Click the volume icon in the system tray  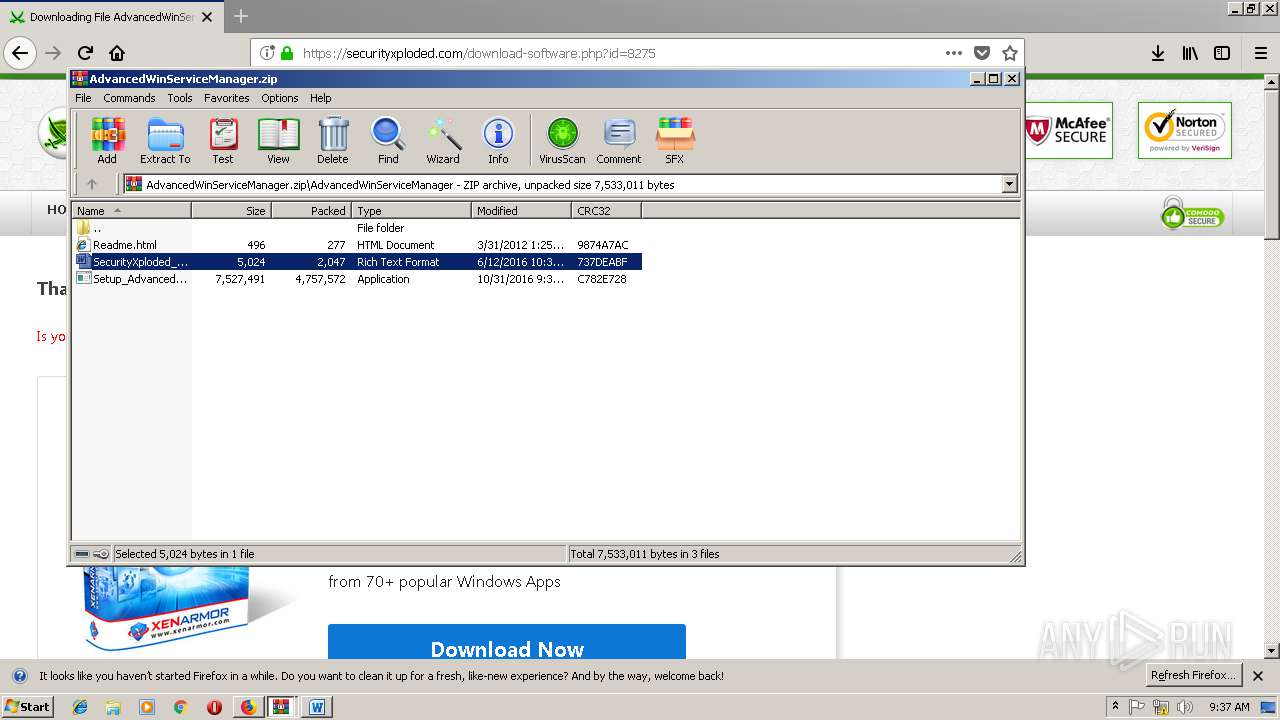coord(1185,707)
